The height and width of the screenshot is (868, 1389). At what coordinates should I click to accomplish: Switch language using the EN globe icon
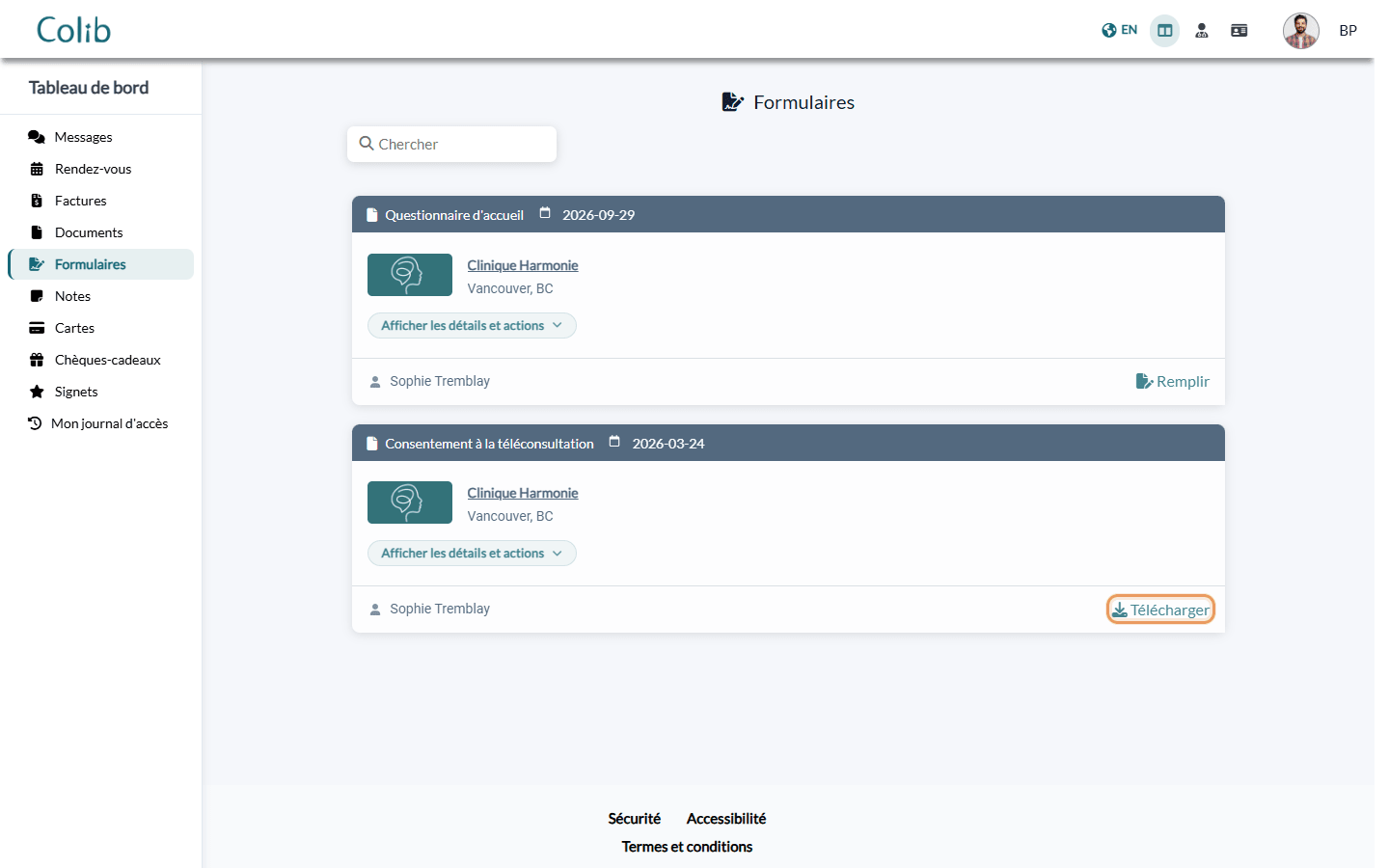point(1119,30)
